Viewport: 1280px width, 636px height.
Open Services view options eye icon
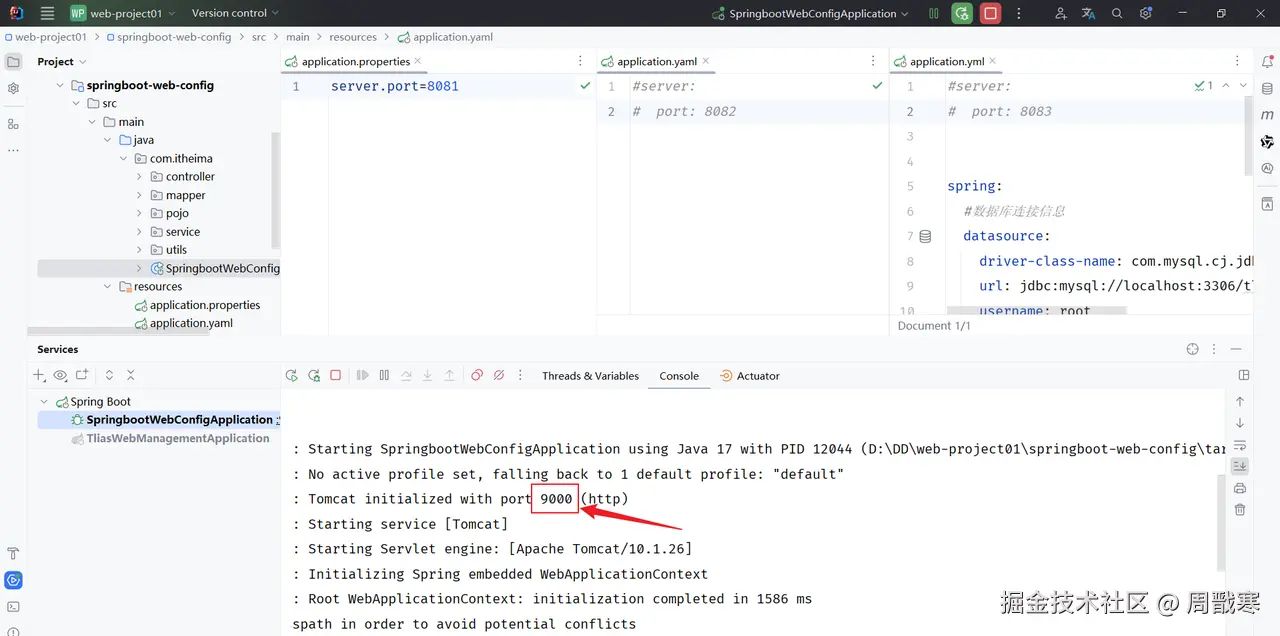pyautogui.click(x=60, y=375)
